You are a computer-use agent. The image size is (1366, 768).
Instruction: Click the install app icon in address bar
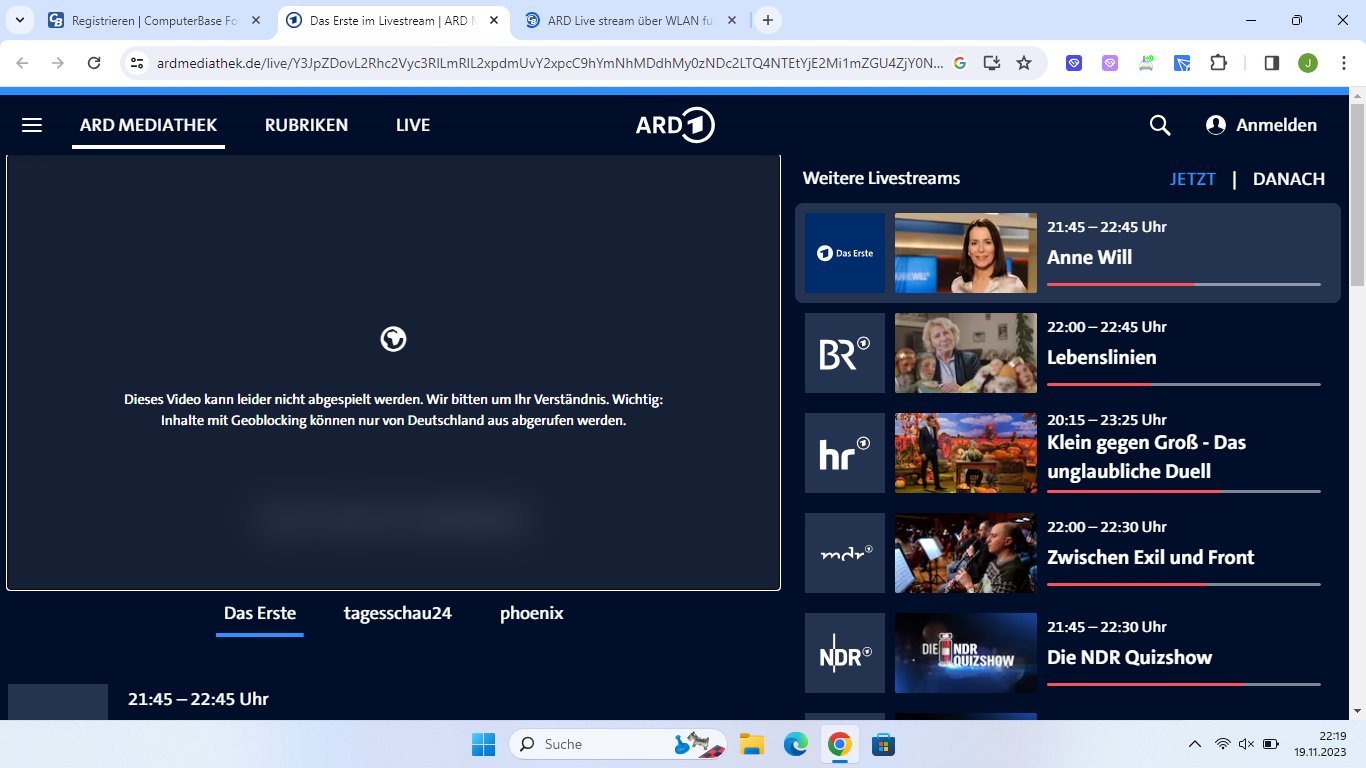992,63
